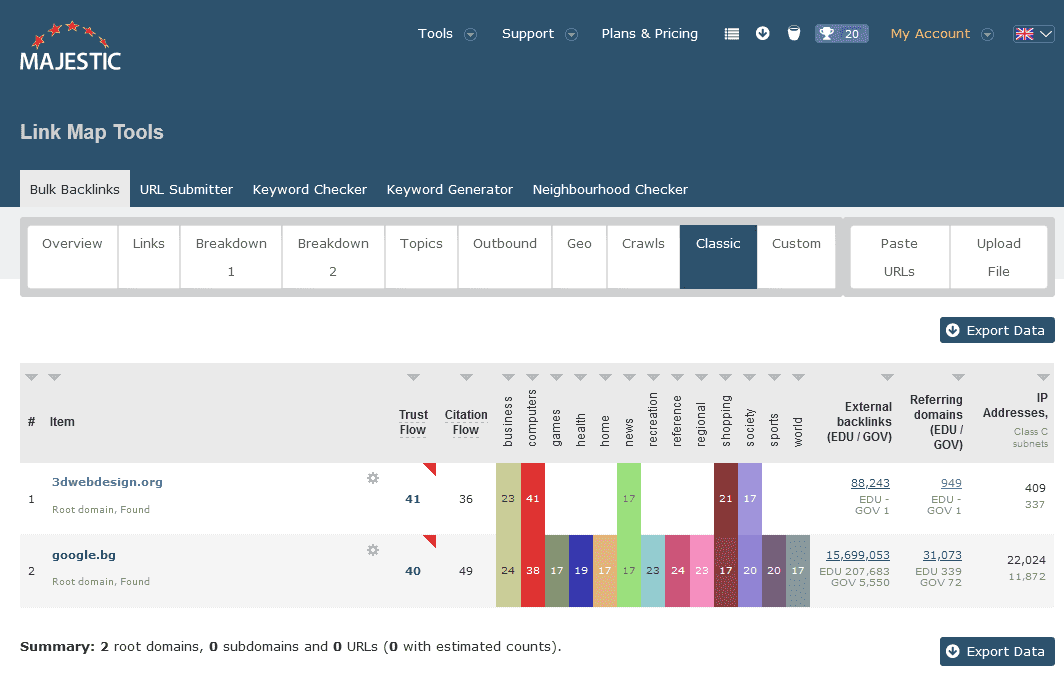
Task: Click the red computers cell showing 41
Action: 533,499
